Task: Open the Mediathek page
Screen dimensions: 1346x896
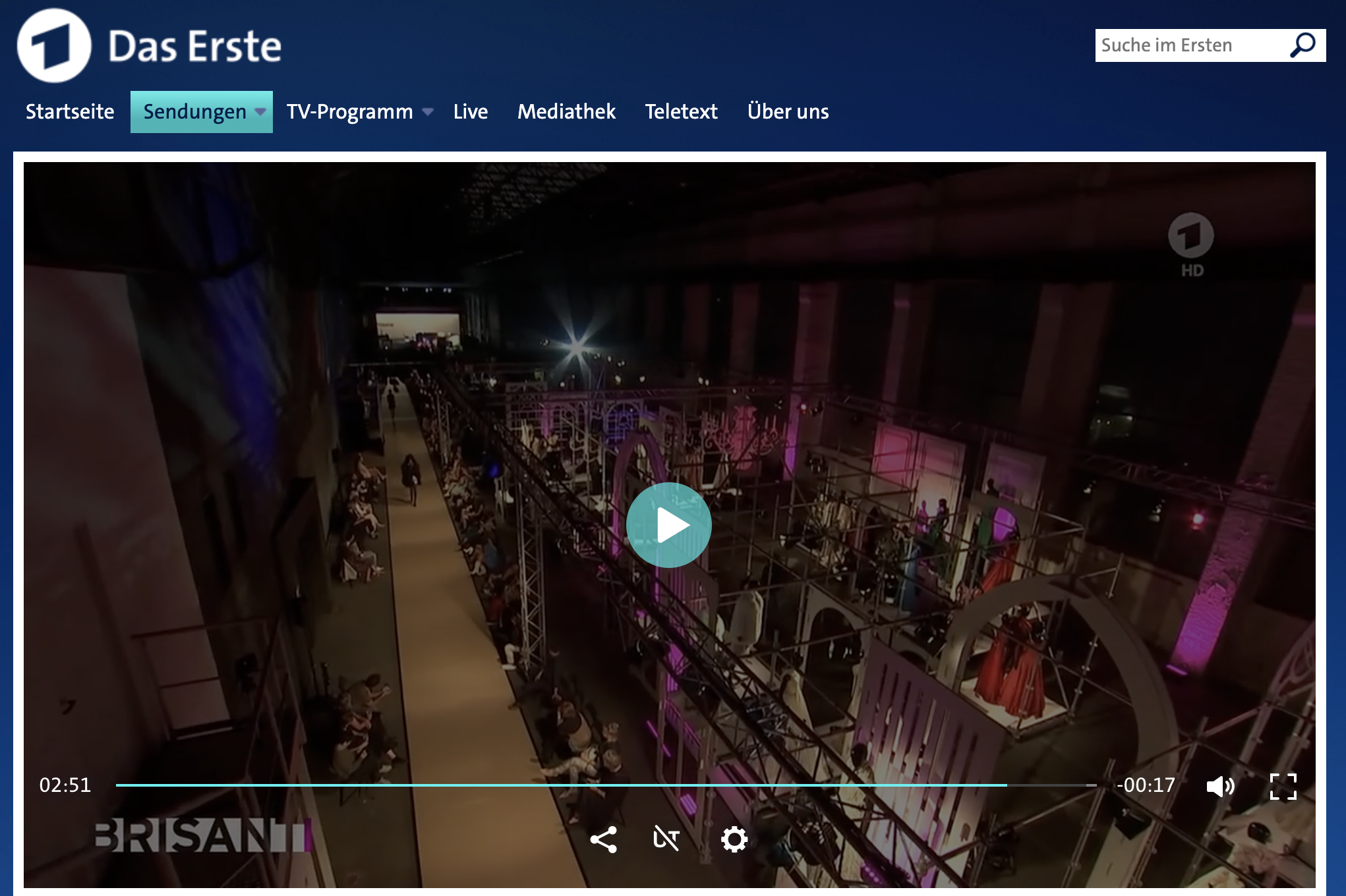Action: (566, 112)
